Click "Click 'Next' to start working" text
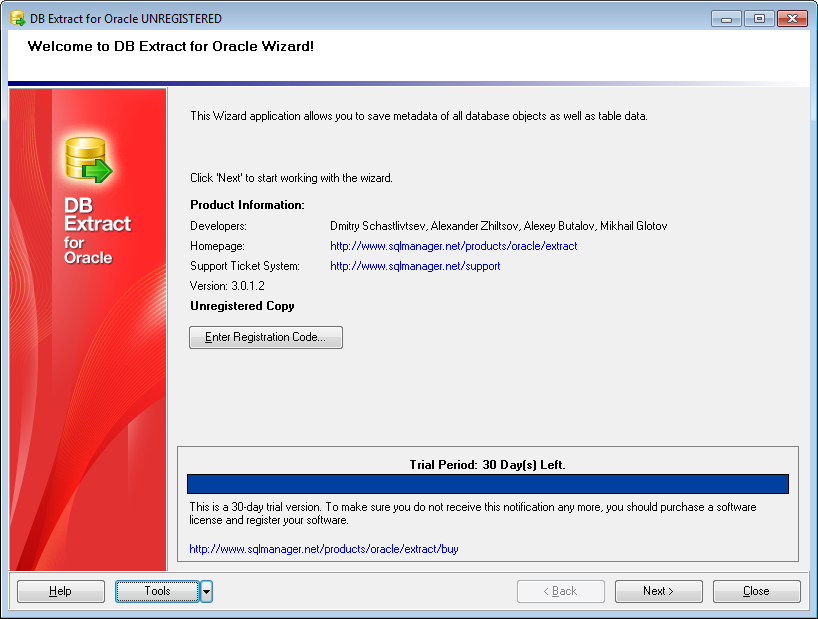 291,178
